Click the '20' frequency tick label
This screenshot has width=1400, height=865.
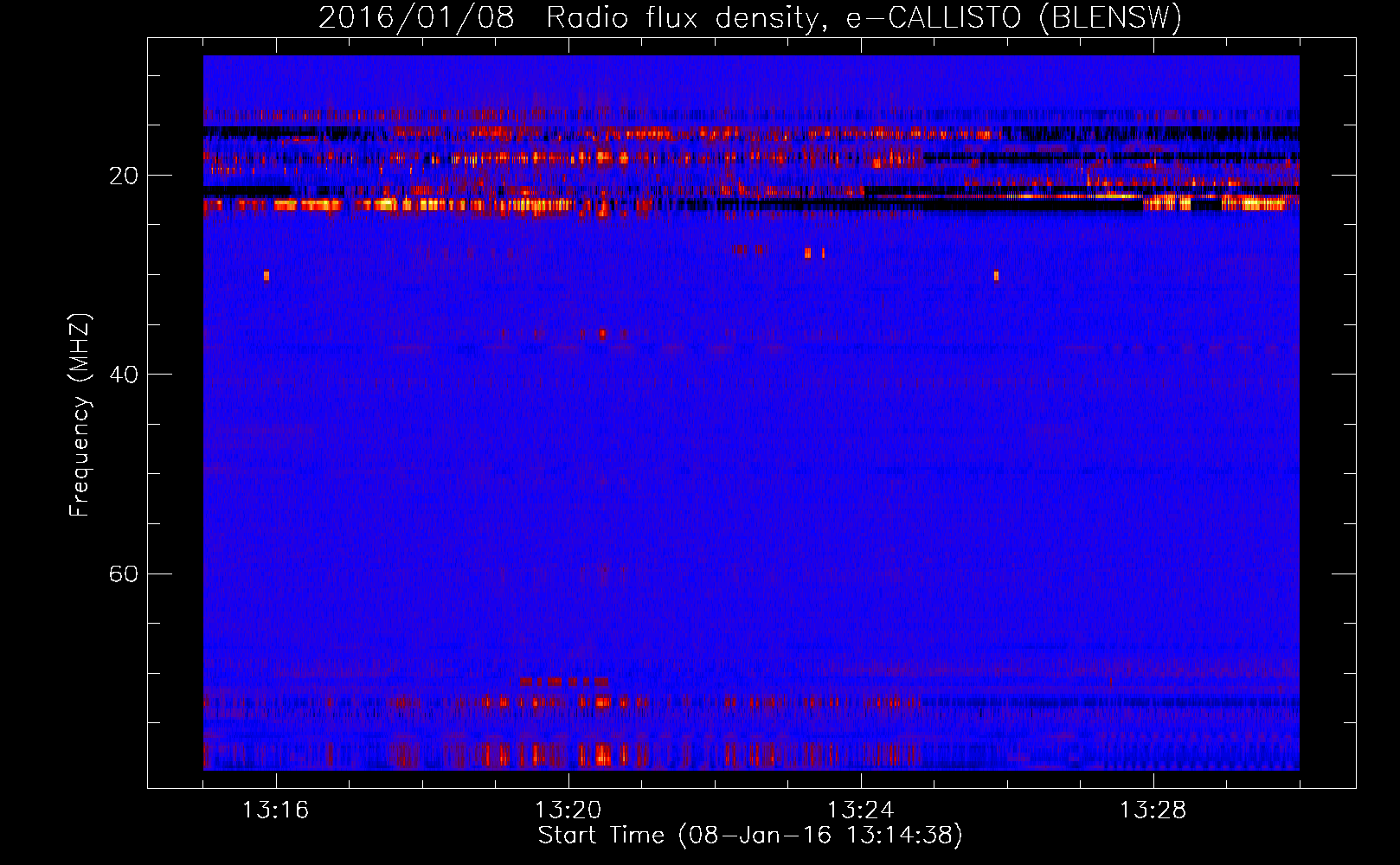(x=123, y=176)
